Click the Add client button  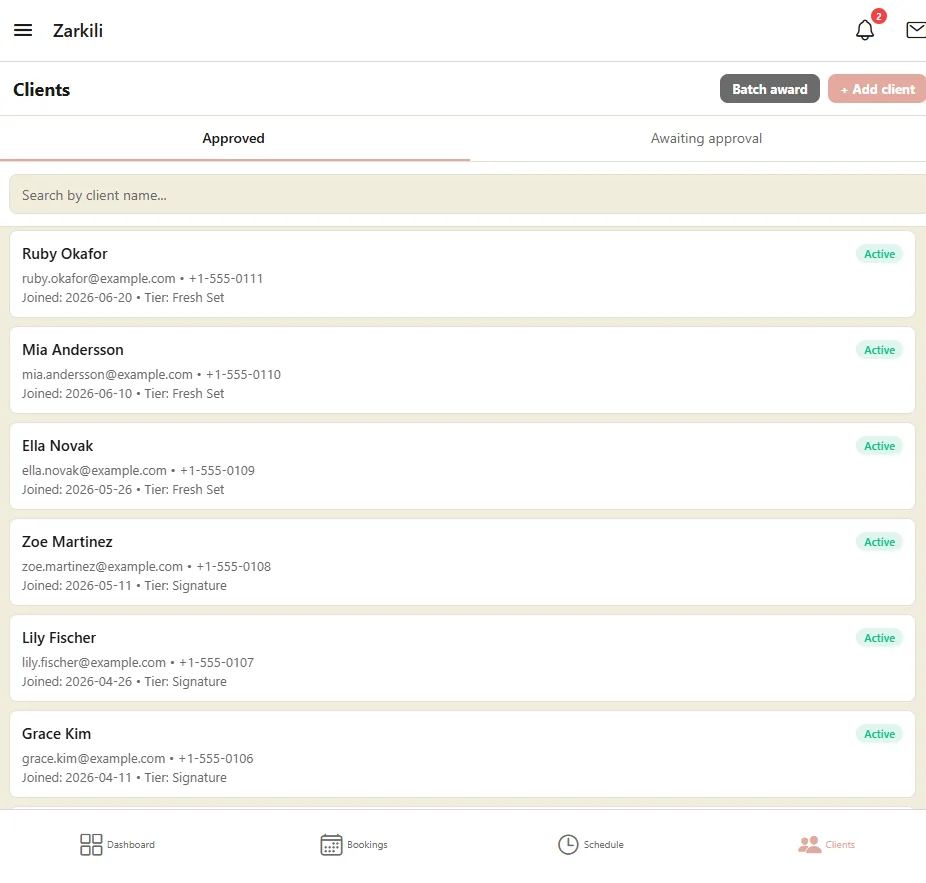pyautogui.click(x=877, y=89)
